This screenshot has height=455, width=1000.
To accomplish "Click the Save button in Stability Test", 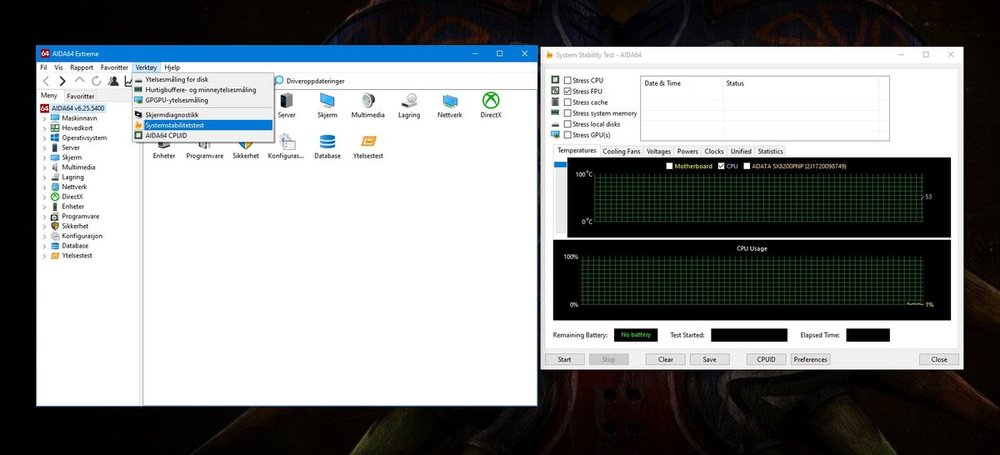I will [709, 359].
